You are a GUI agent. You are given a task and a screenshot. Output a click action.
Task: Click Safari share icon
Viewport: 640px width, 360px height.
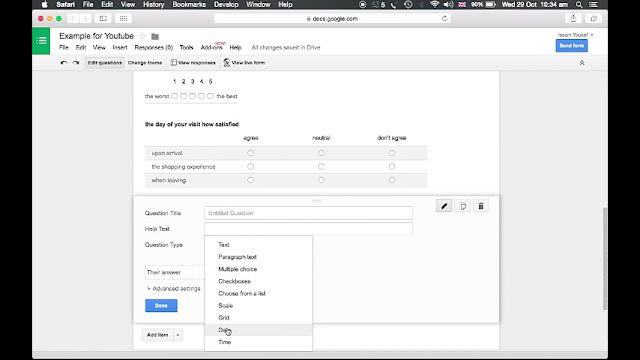coord(573,18)
